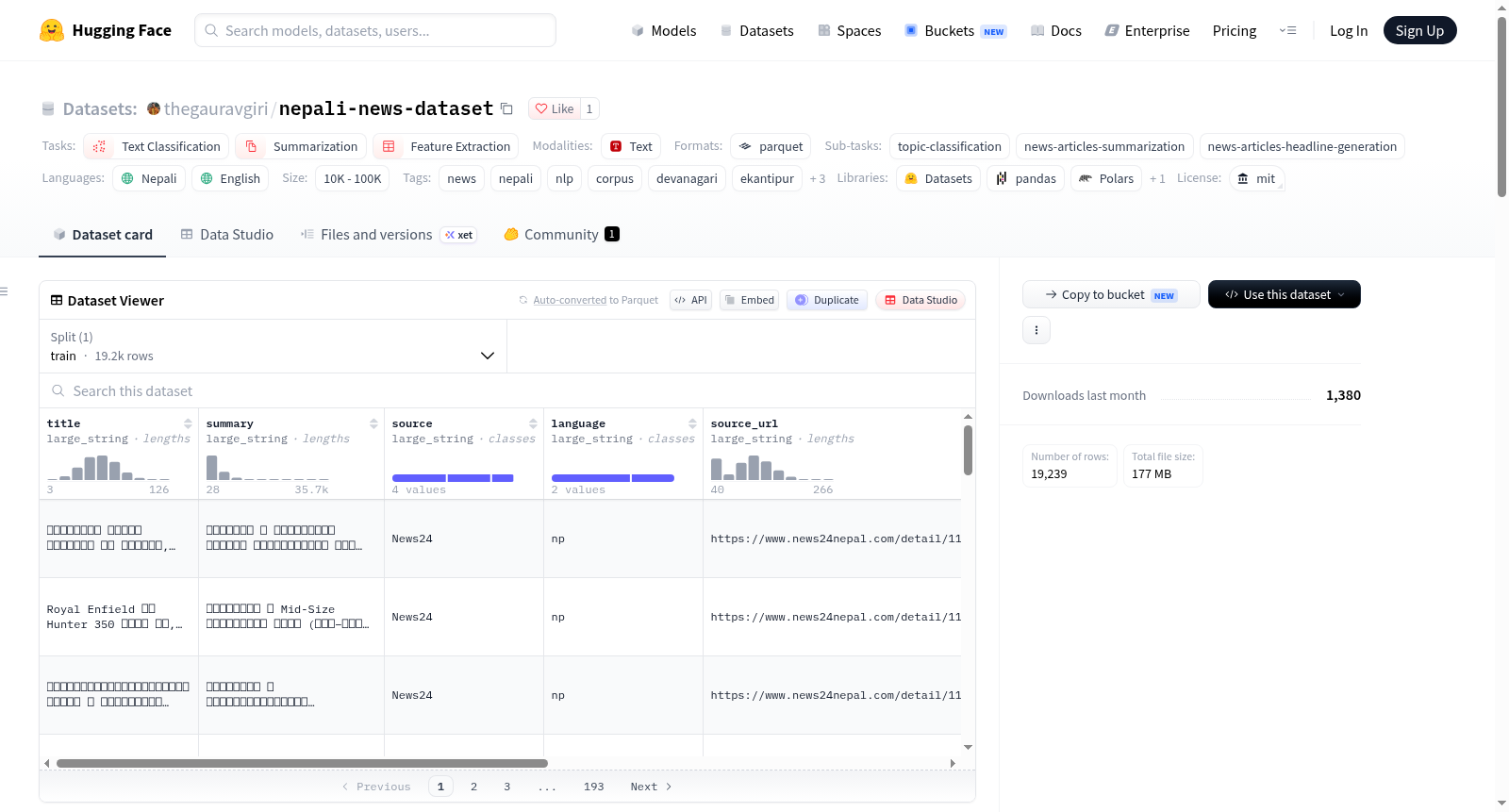The height and width of the screenshot is (812, 1509).
Task: Click the Text Classification task tag
Action: (x=157, y=146)
